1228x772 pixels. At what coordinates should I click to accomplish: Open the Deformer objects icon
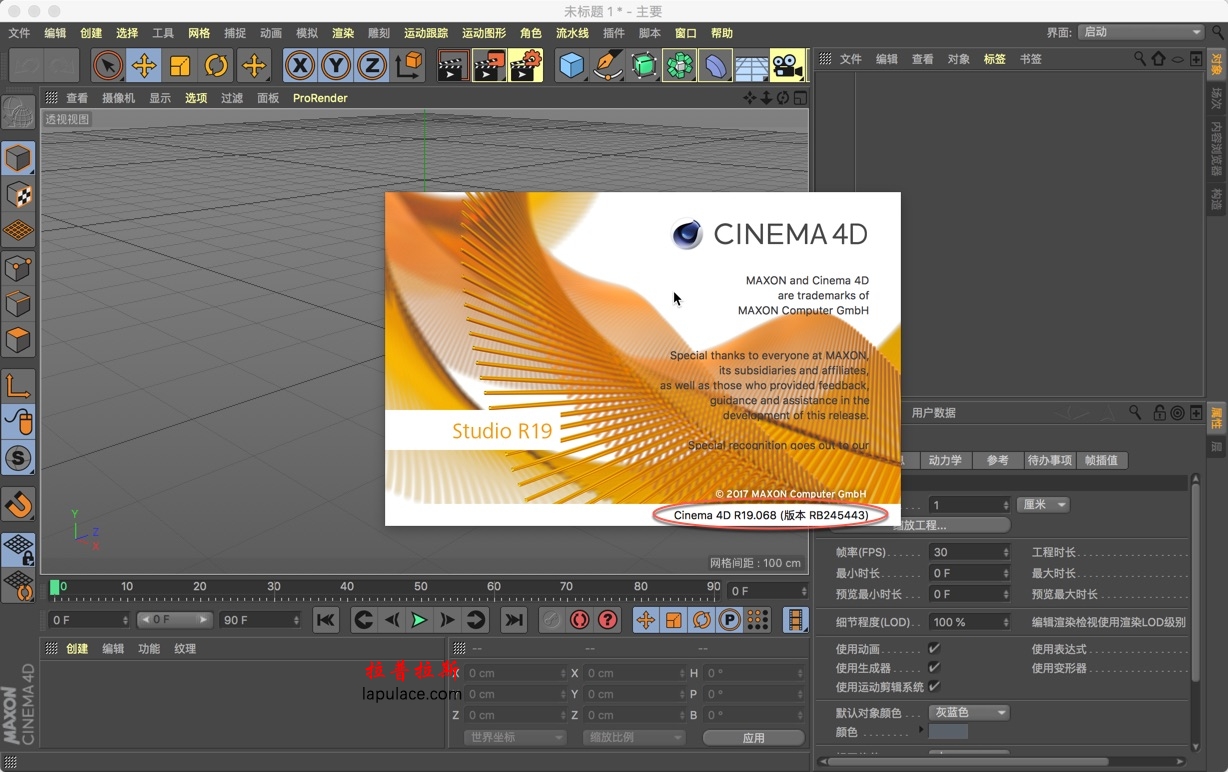(x=715, y=66)
